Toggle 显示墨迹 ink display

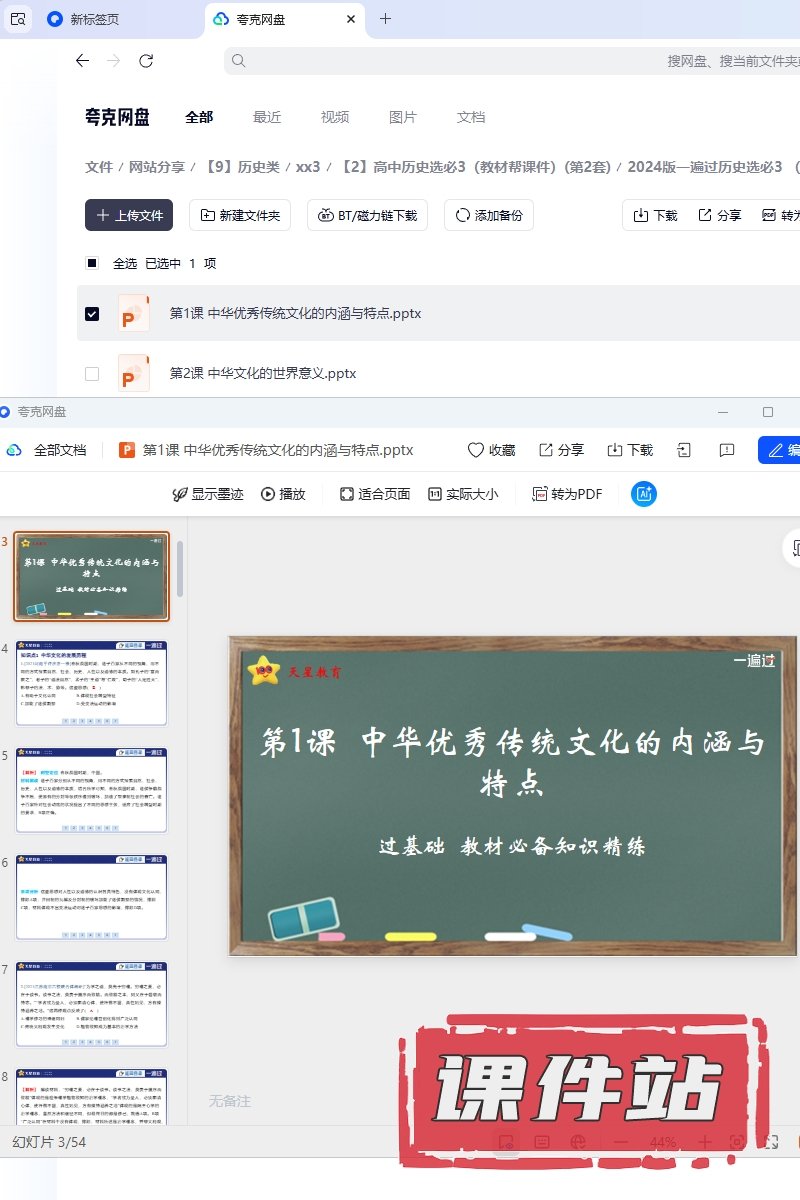(x=207, y=494)
